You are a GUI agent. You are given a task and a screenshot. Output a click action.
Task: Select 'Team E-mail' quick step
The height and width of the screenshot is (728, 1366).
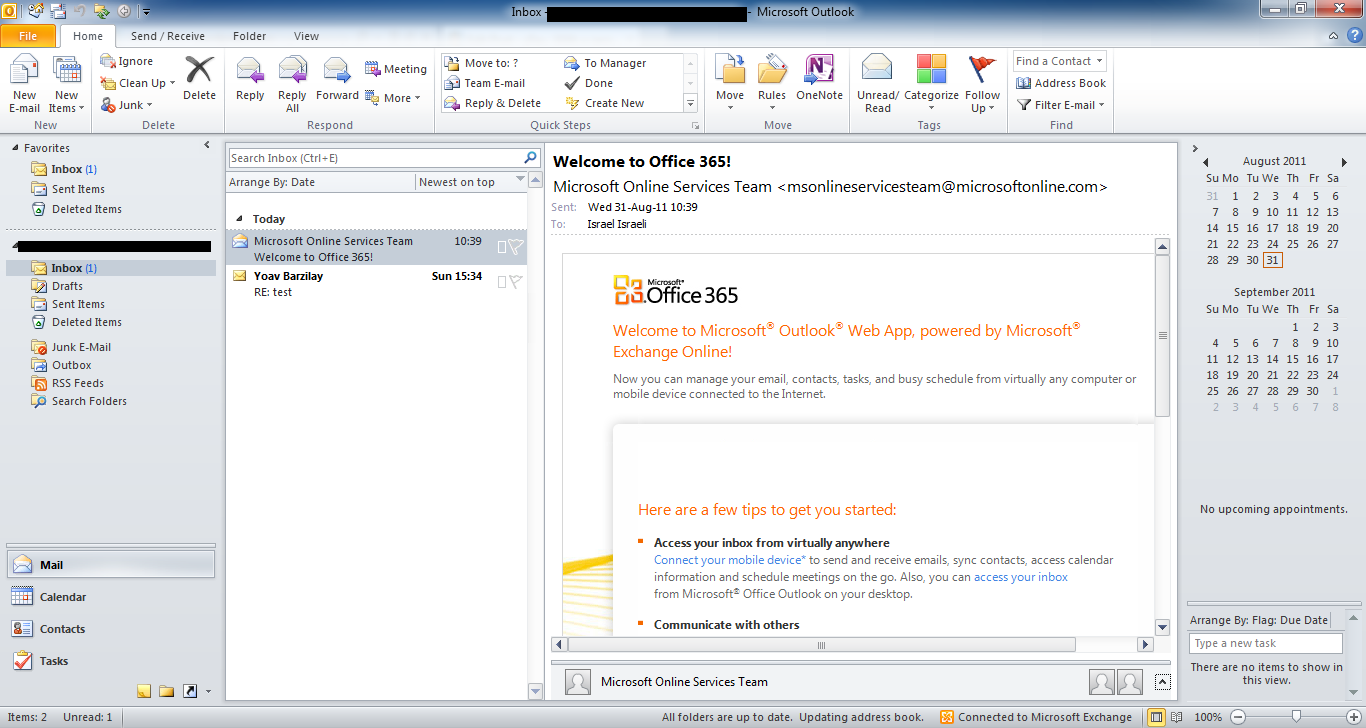(486, 83)
